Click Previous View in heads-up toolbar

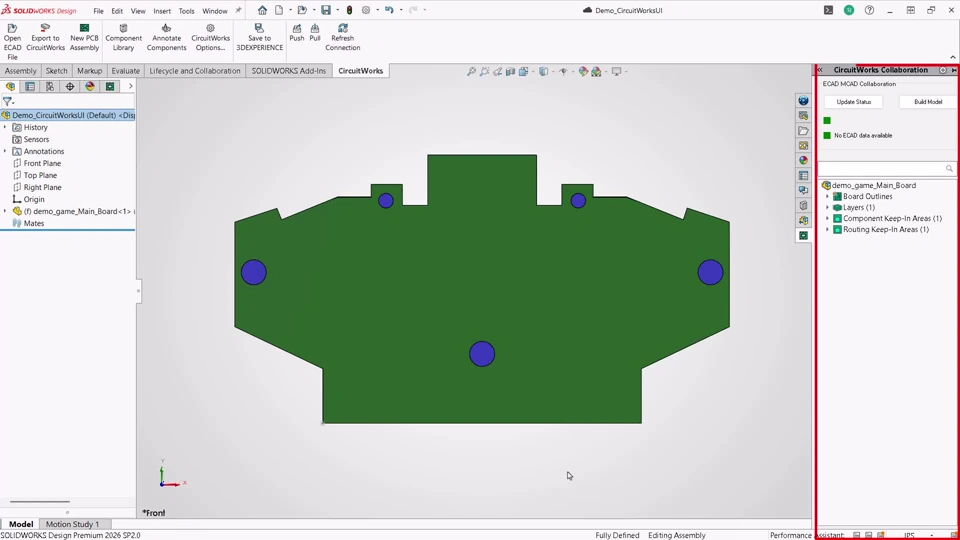pos(497,72)
